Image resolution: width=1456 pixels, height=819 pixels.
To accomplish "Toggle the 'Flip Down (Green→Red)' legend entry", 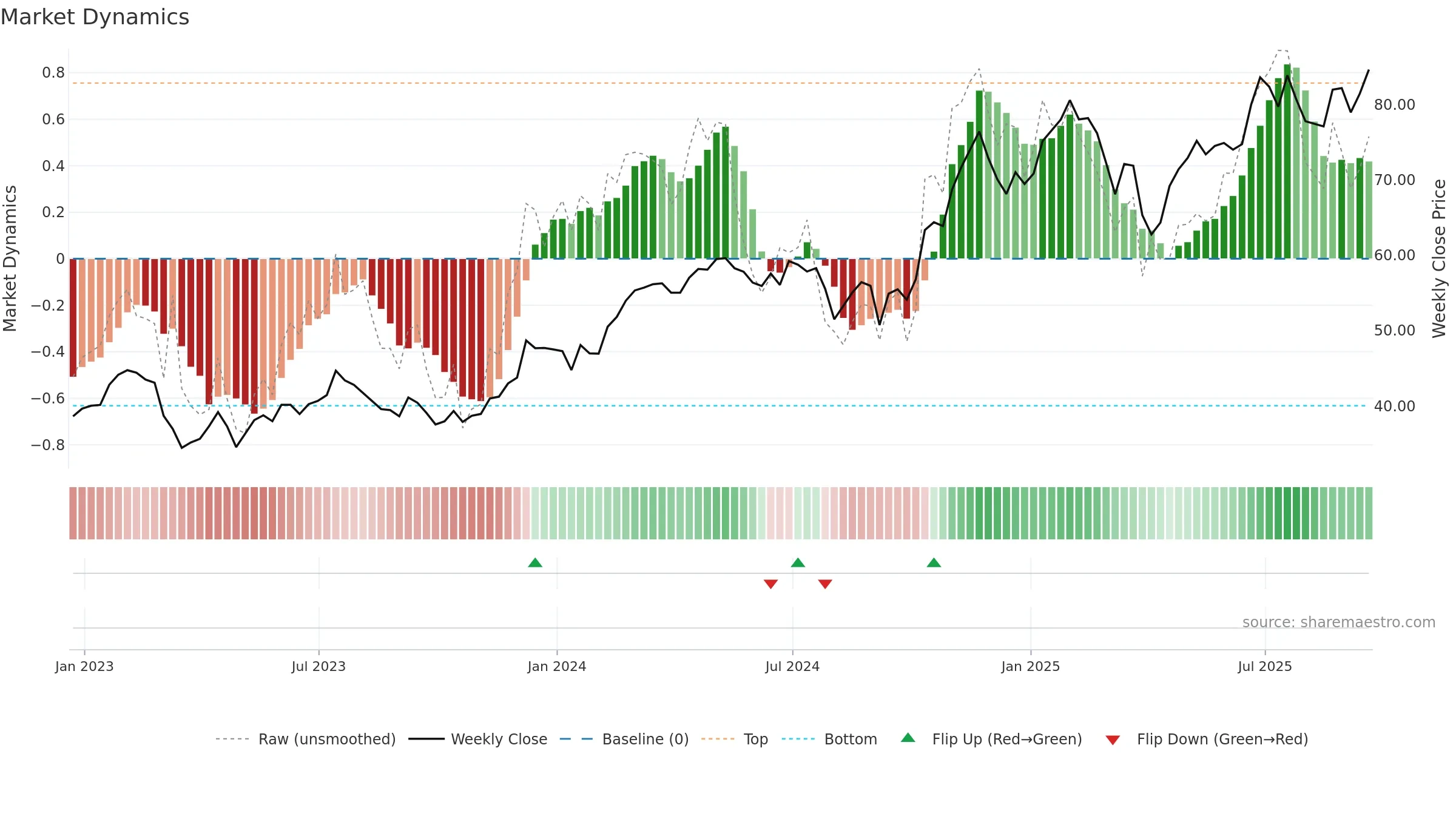I will [x=1206, y=739].
